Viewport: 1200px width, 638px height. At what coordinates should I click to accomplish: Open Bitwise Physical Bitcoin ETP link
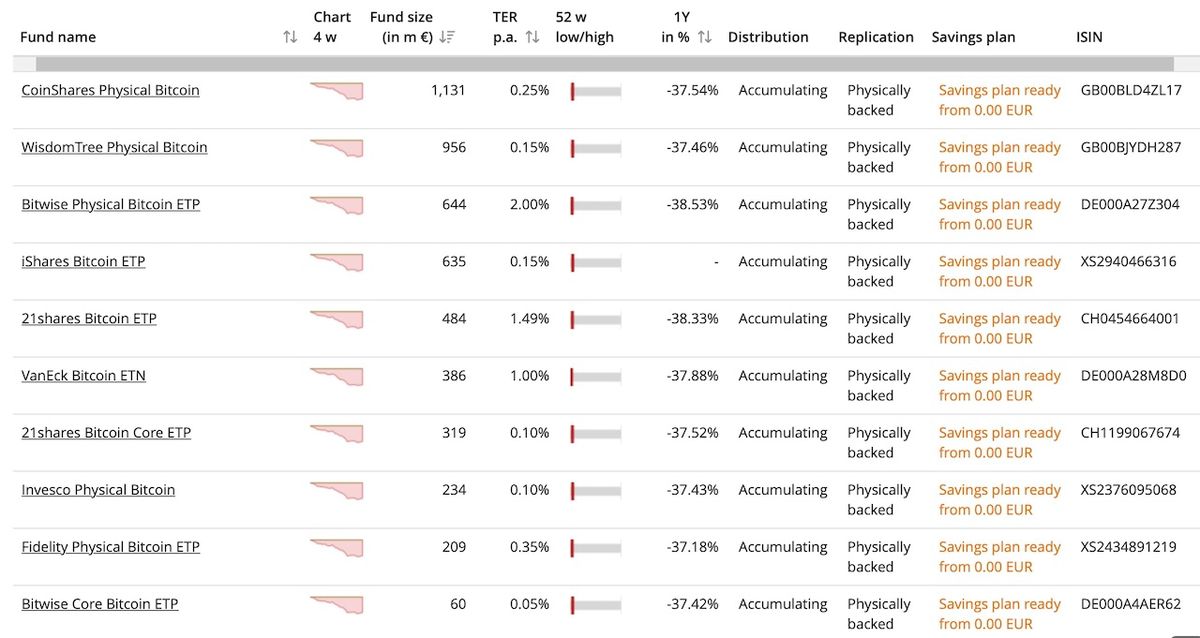[110, 204]
